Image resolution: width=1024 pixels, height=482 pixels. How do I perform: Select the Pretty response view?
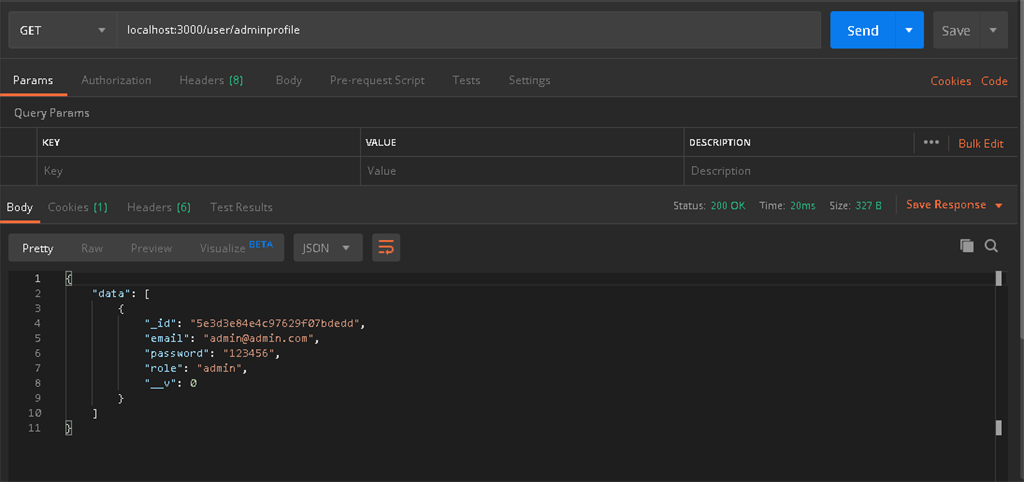click(x=38, y=248)
